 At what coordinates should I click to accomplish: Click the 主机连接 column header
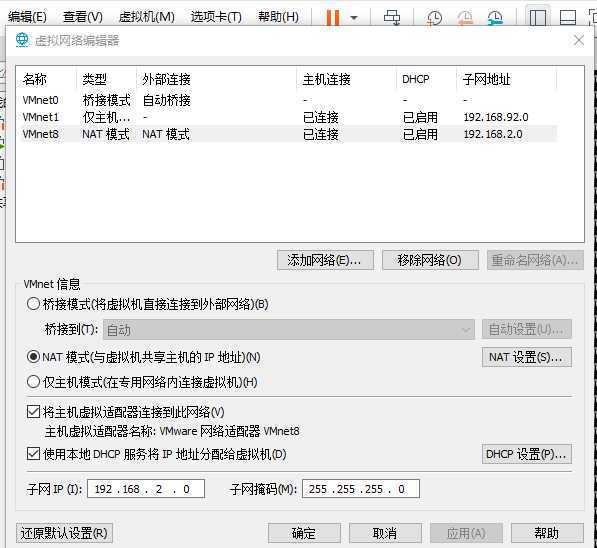[x=346, y=79]
